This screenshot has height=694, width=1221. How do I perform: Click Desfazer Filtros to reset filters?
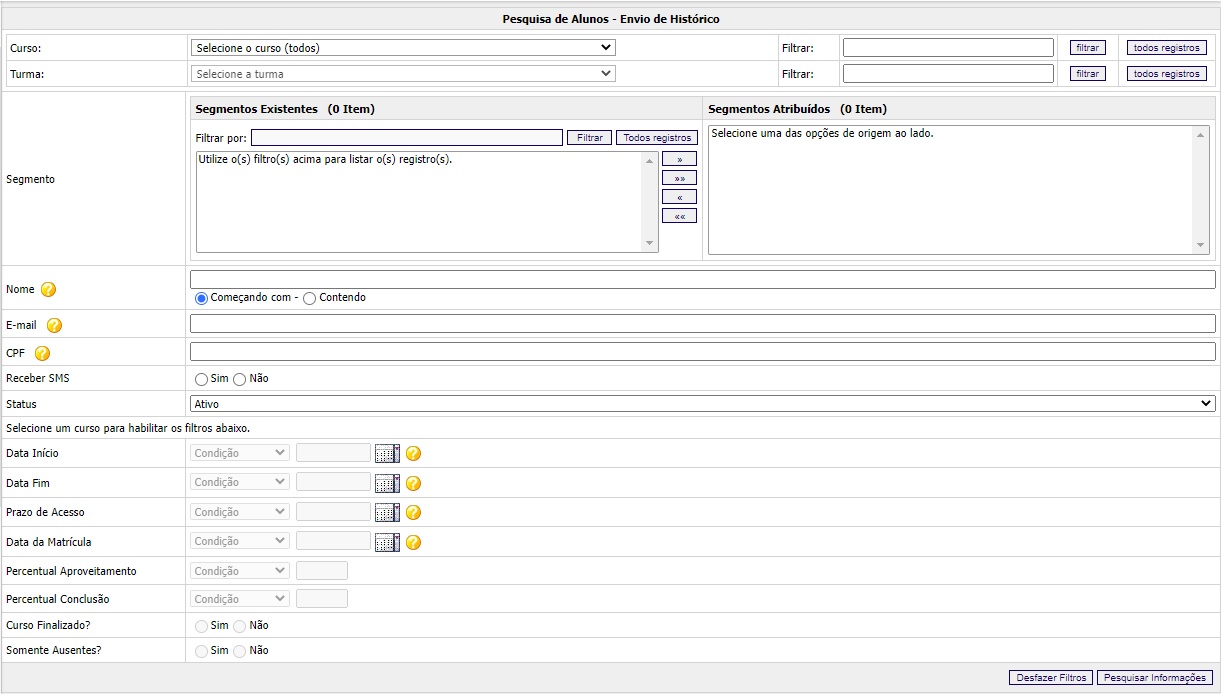pyautogui.click(x=1051, y=678)
